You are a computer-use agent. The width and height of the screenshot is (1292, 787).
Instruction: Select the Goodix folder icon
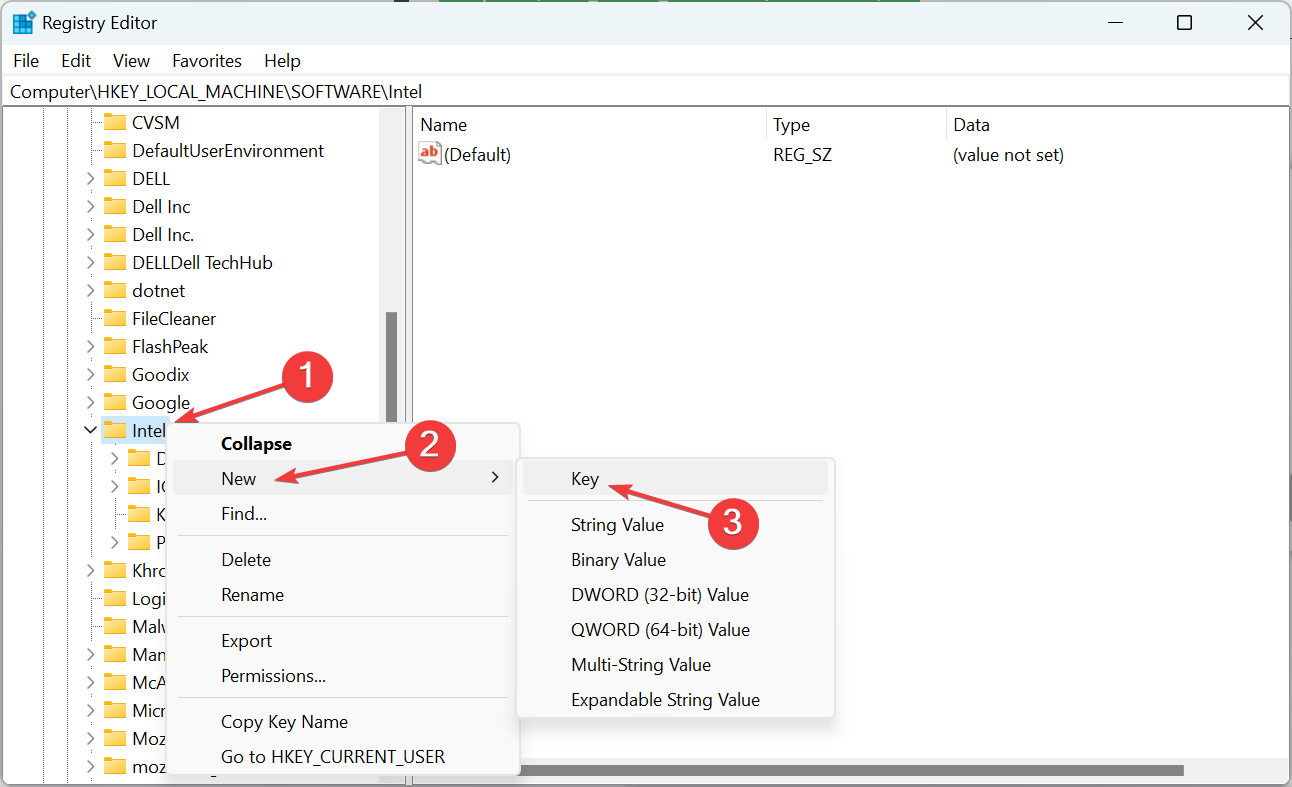(115, 374)
